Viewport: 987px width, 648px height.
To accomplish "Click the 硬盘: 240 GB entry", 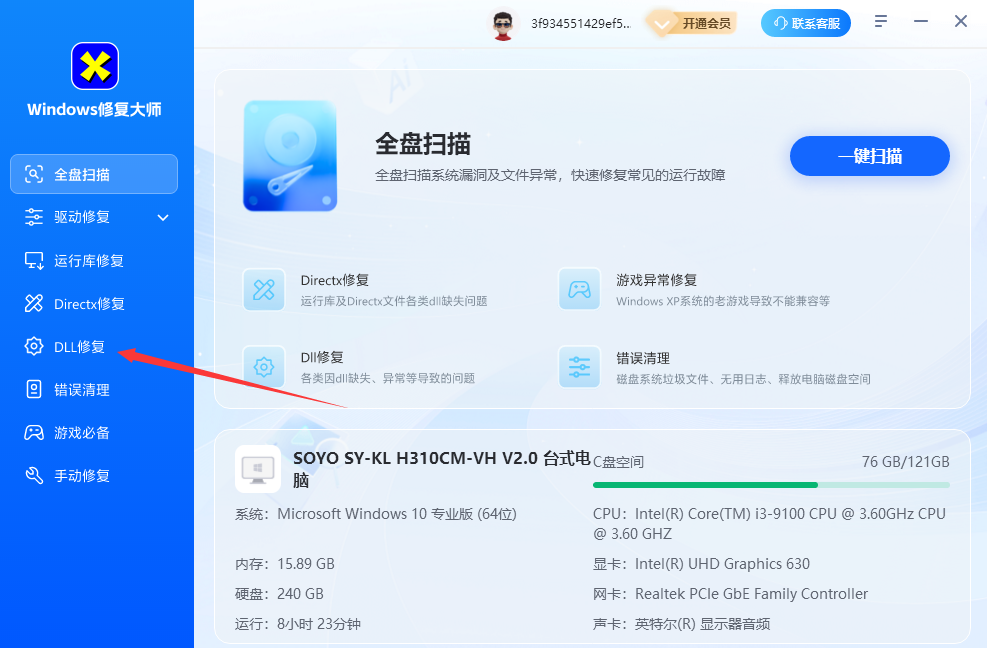I will [279, 594].
